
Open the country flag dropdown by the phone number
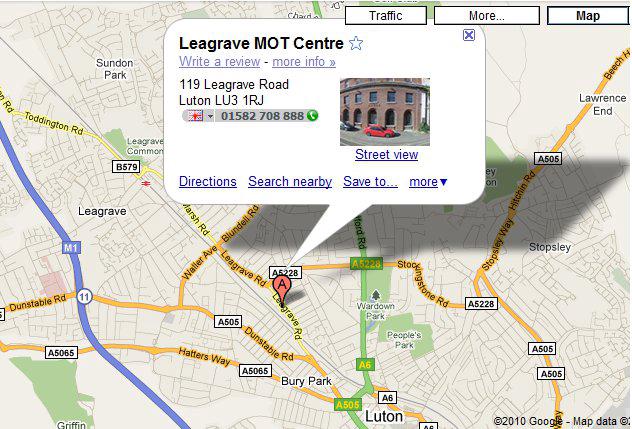[198, 116]
